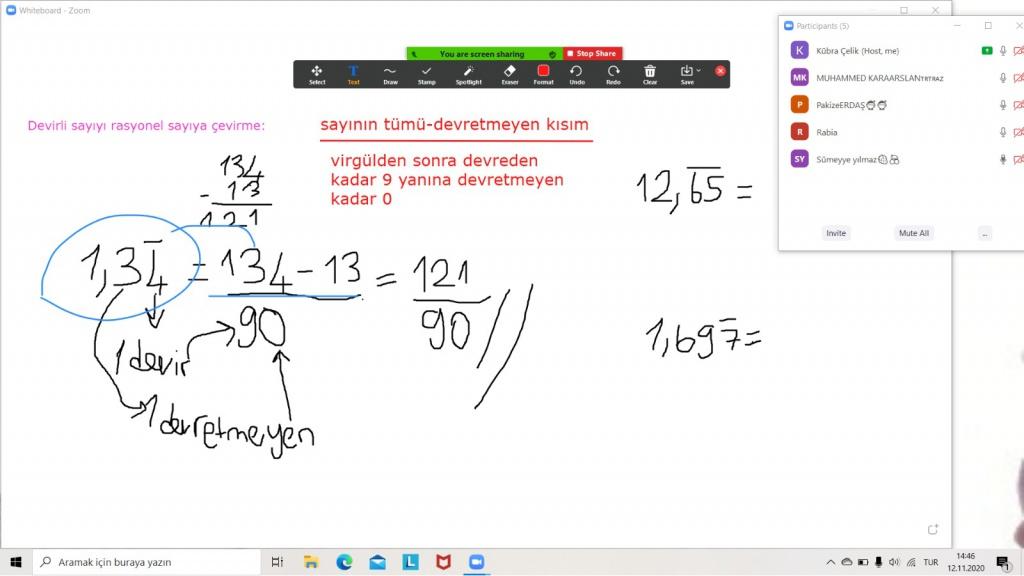Toggle PakizeERDAŞ's microphone icon
The image size is (1024, 576).
point(1003,105)
